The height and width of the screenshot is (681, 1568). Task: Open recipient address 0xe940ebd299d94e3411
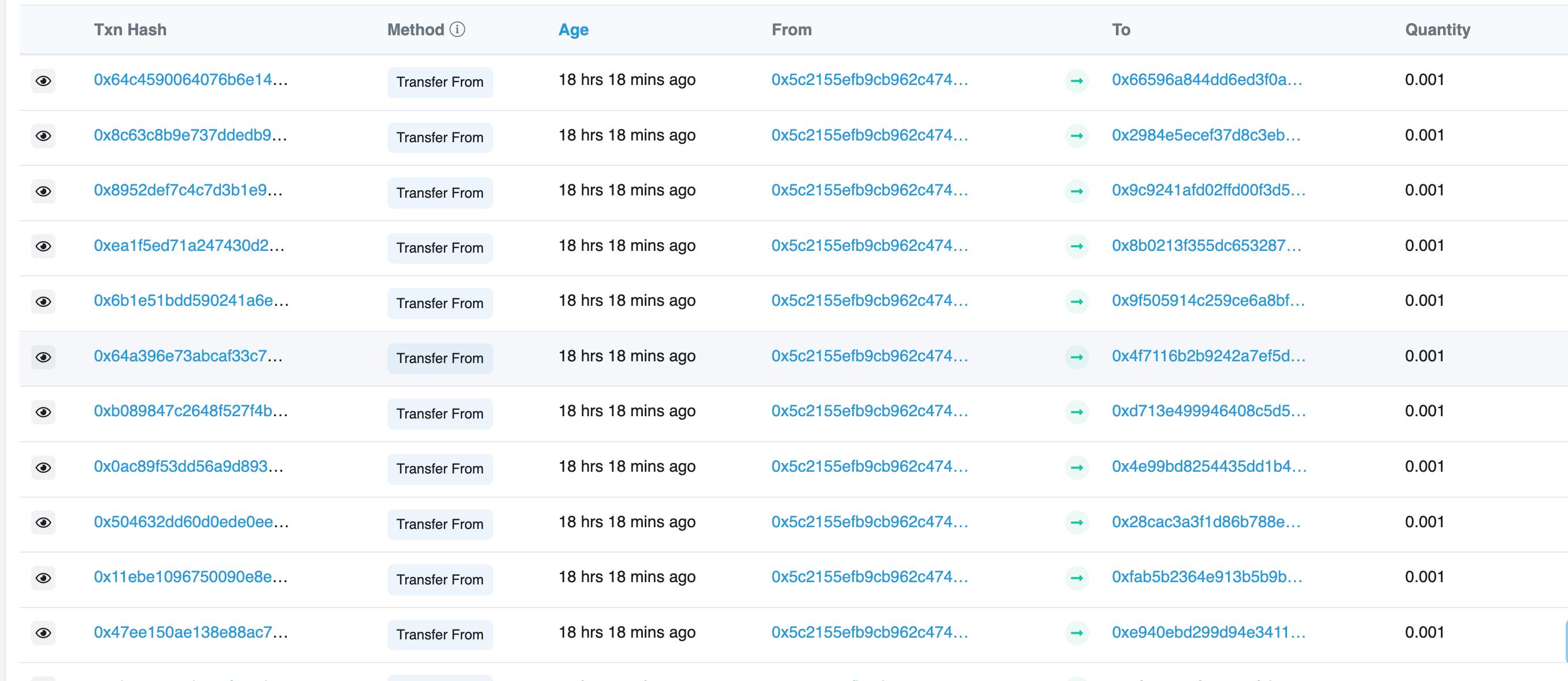point(1208,632)
